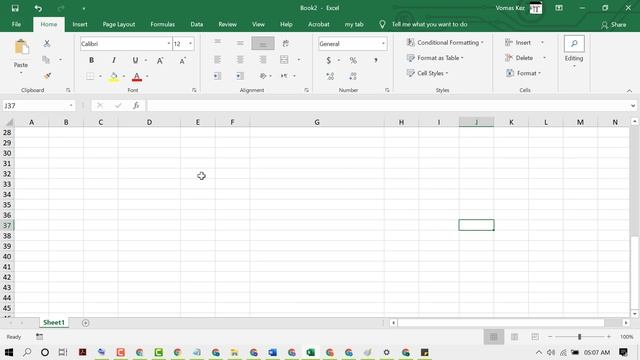Expand Format as Table menu

435,58
